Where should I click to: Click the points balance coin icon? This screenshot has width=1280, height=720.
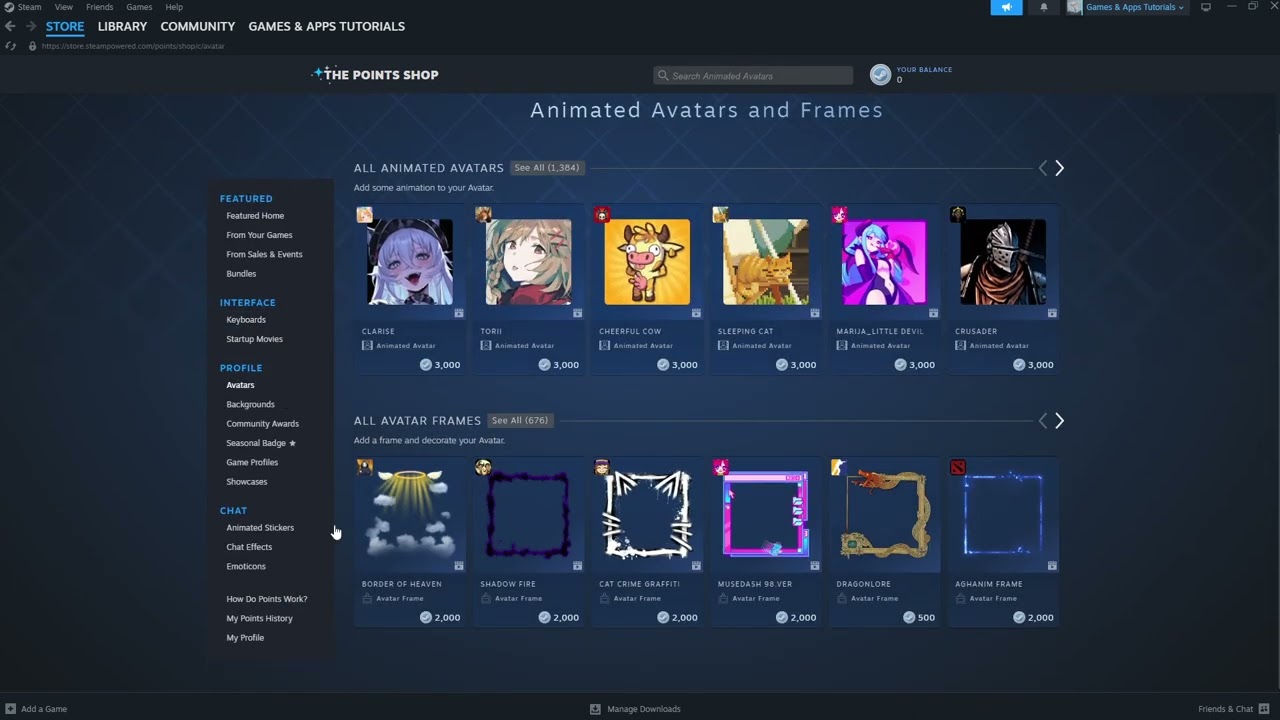pyautogui.click(x=880, y=75)
